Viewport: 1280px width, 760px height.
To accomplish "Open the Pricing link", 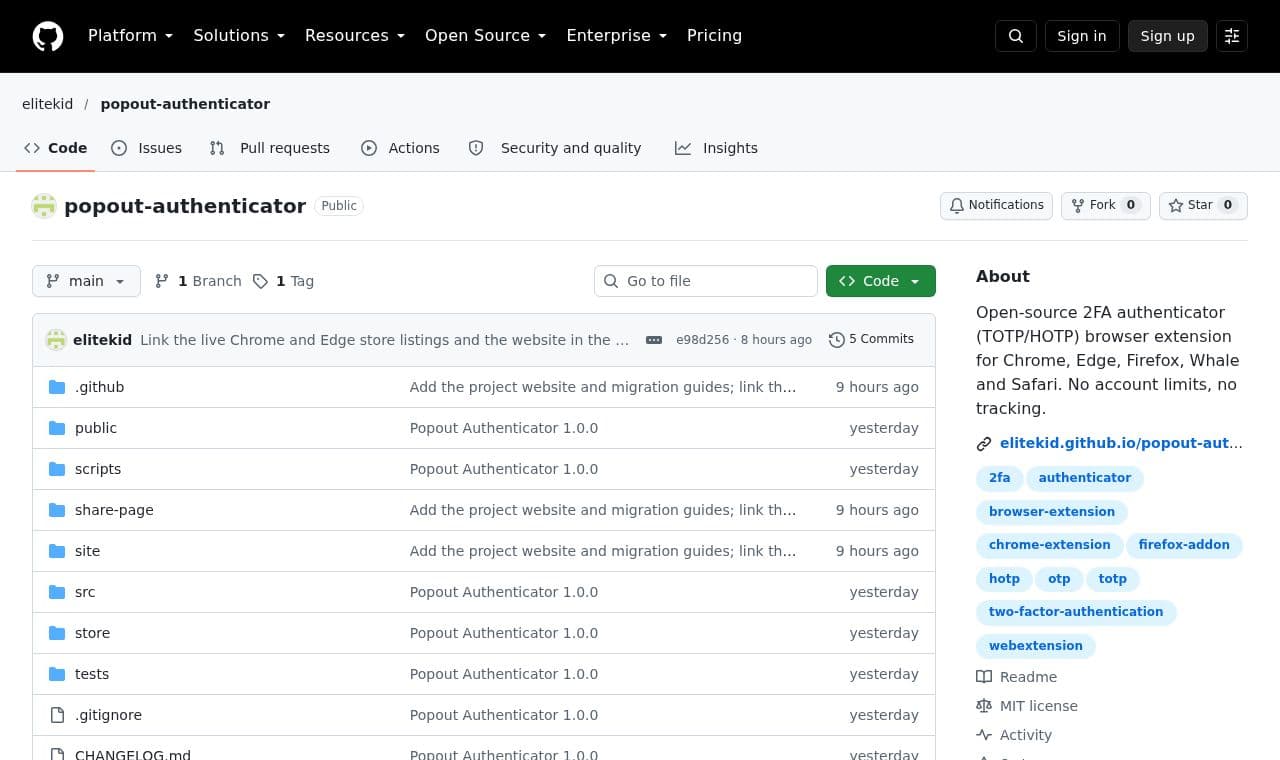I will point(714,36).
